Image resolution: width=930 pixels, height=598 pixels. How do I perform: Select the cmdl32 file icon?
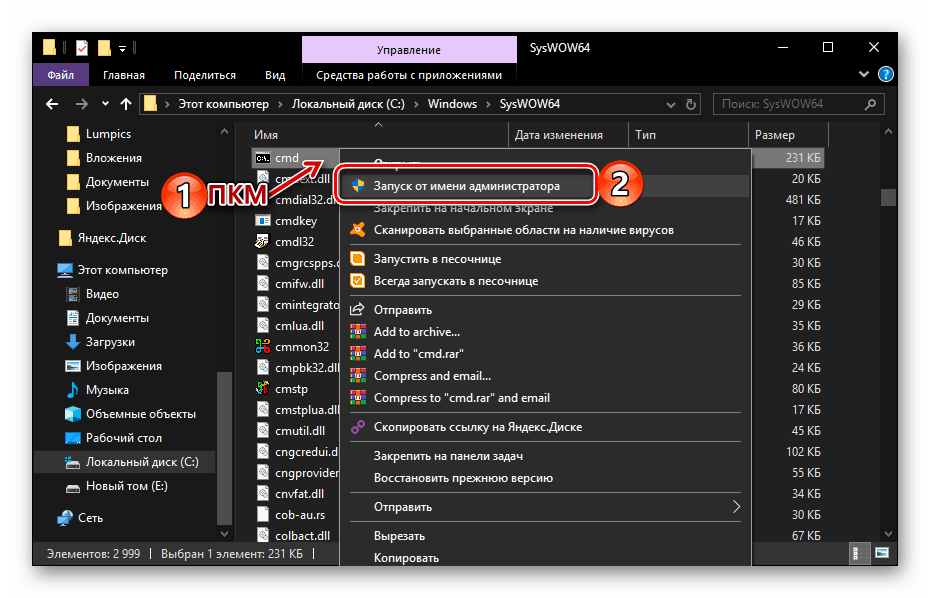point(263,241)
